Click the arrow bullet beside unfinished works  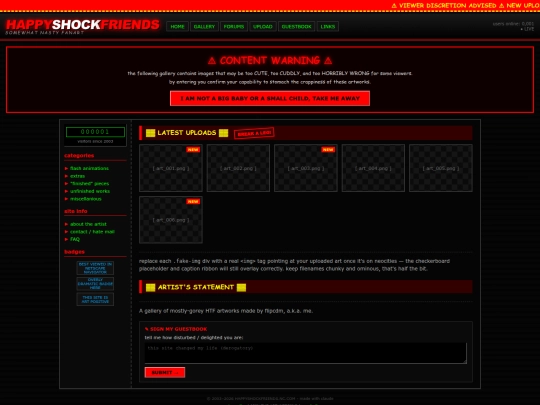point(66,191)
